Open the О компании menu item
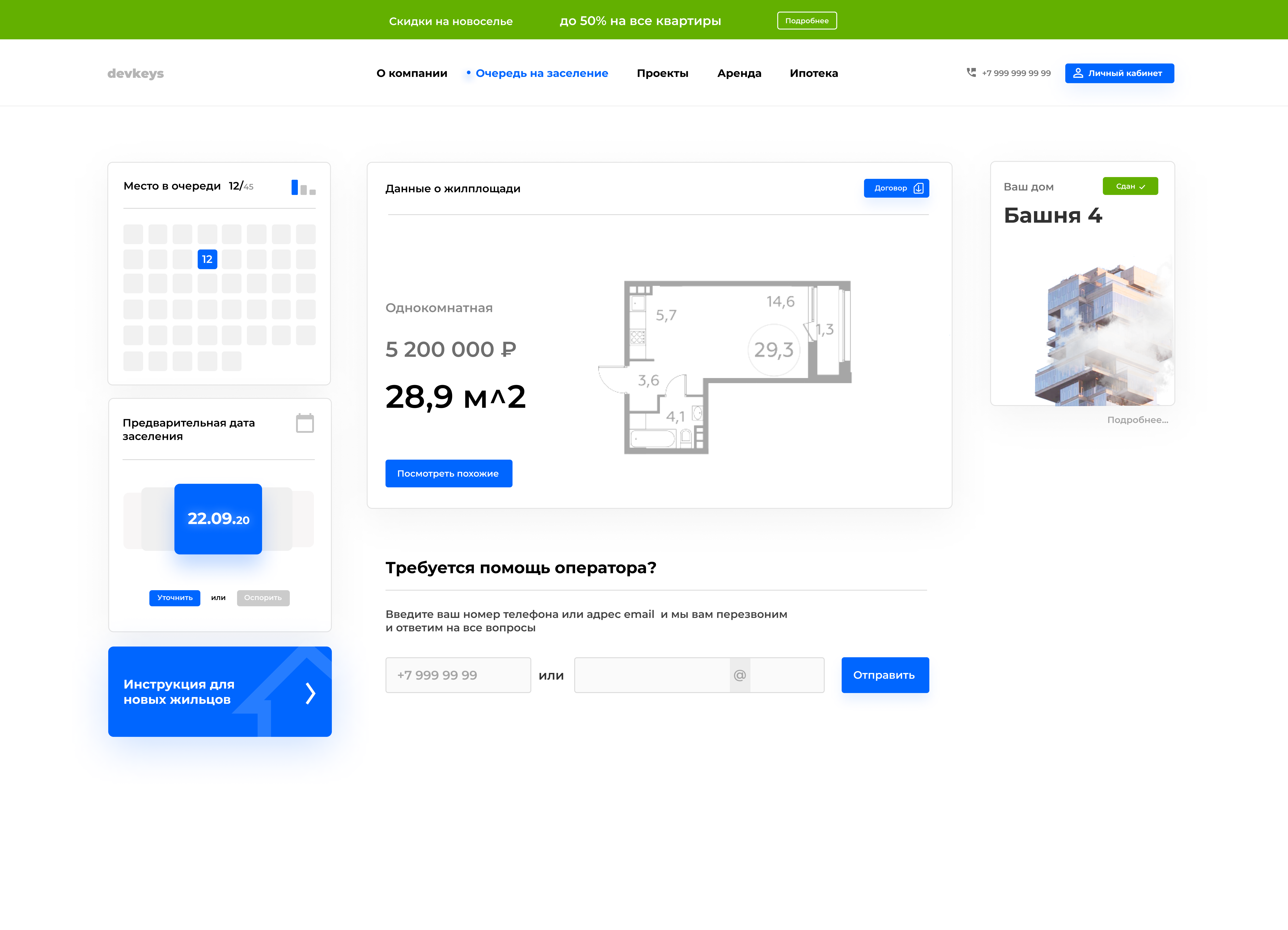Viewport: 1288px width, 930px height. pyautogui.click(x=412, y=73)
